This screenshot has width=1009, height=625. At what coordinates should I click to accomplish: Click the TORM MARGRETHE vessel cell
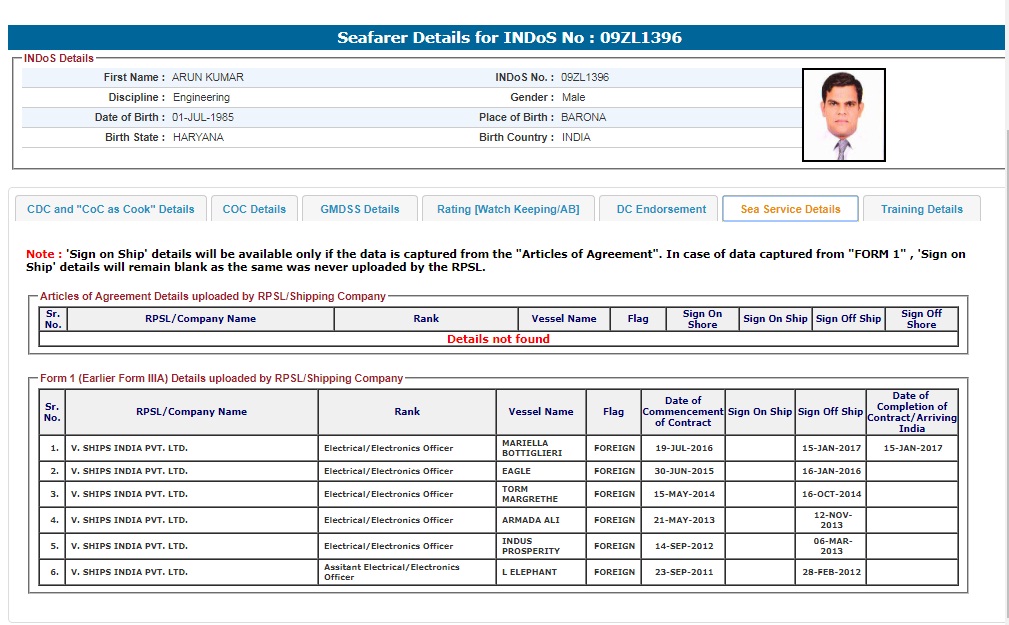point(540,494)
